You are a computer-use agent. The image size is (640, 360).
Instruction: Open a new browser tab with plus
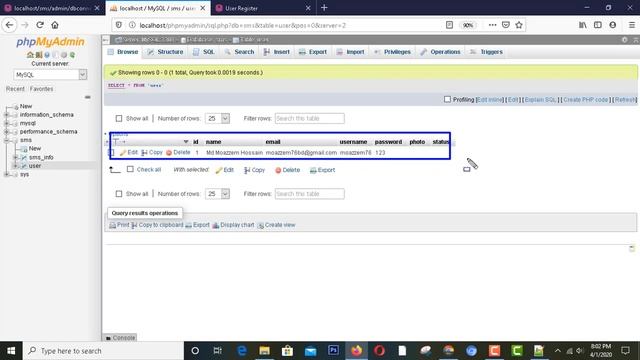click(324, 8)
